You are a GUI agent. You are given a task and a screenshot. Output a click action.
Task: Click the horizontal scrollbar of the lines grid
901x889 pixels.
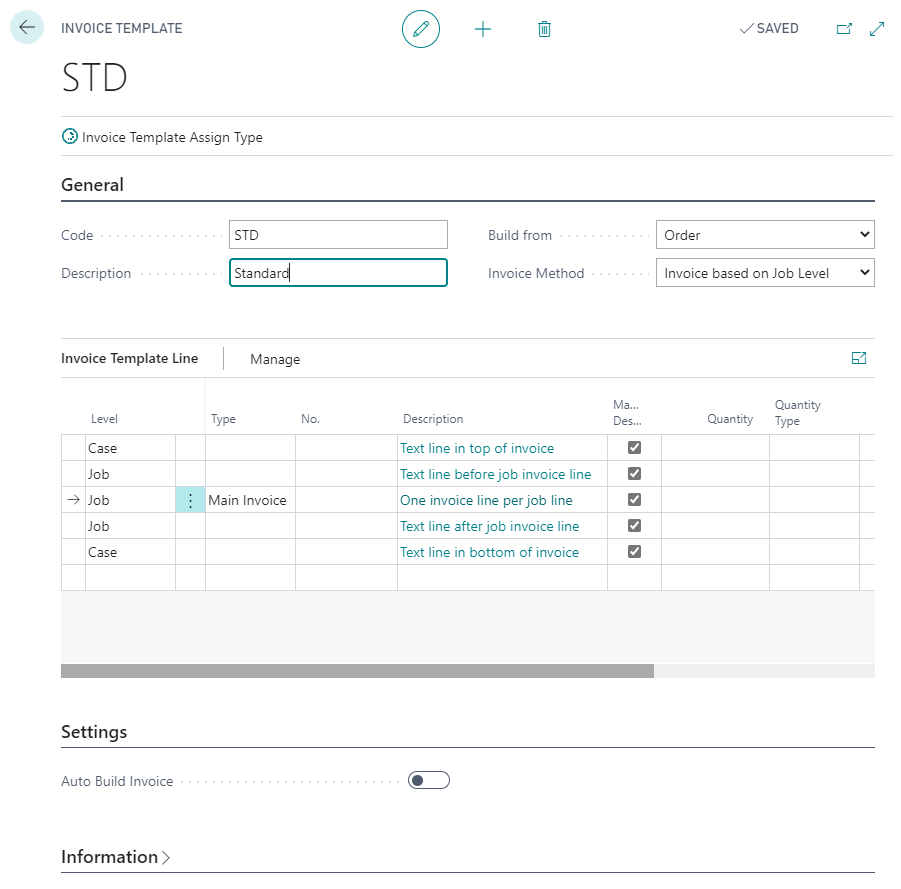[x=357, y=671]
